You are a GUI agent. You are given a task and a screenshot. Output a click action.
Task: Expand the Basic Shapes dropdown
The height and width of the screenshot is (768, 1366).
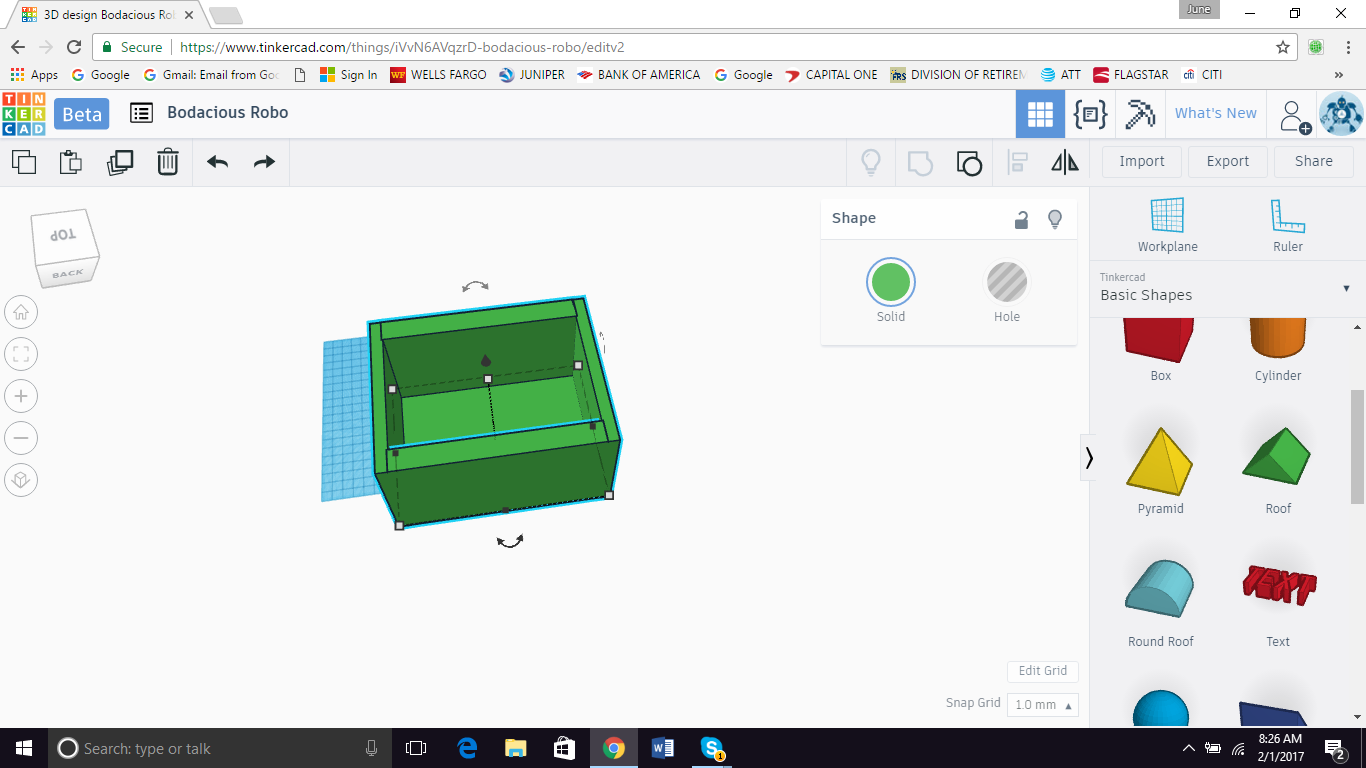coord(1346,289)
